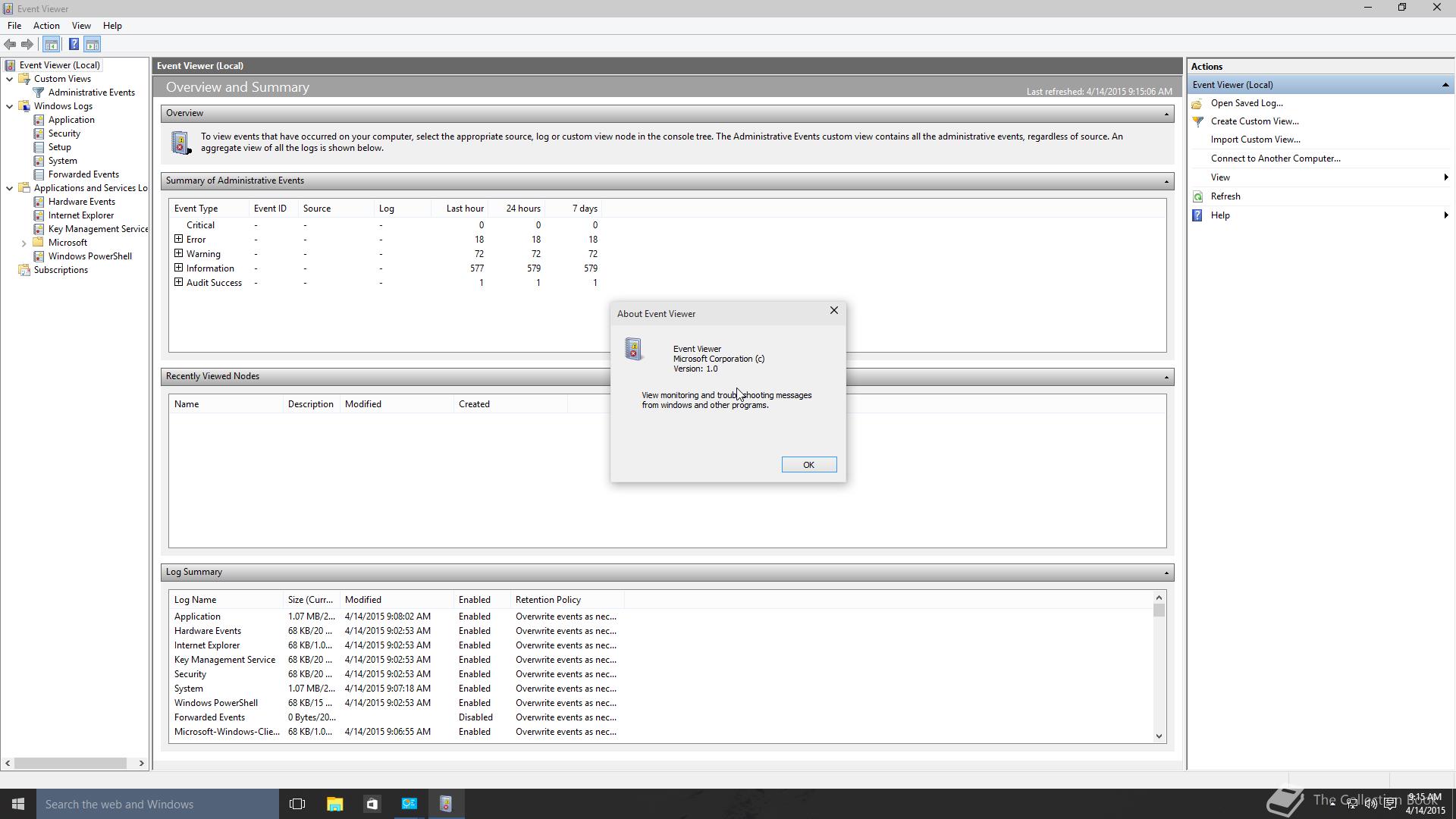The height and width of the screenshot is (819, 1456).
Task: Click Create Custom View action
Action: 1254,121
